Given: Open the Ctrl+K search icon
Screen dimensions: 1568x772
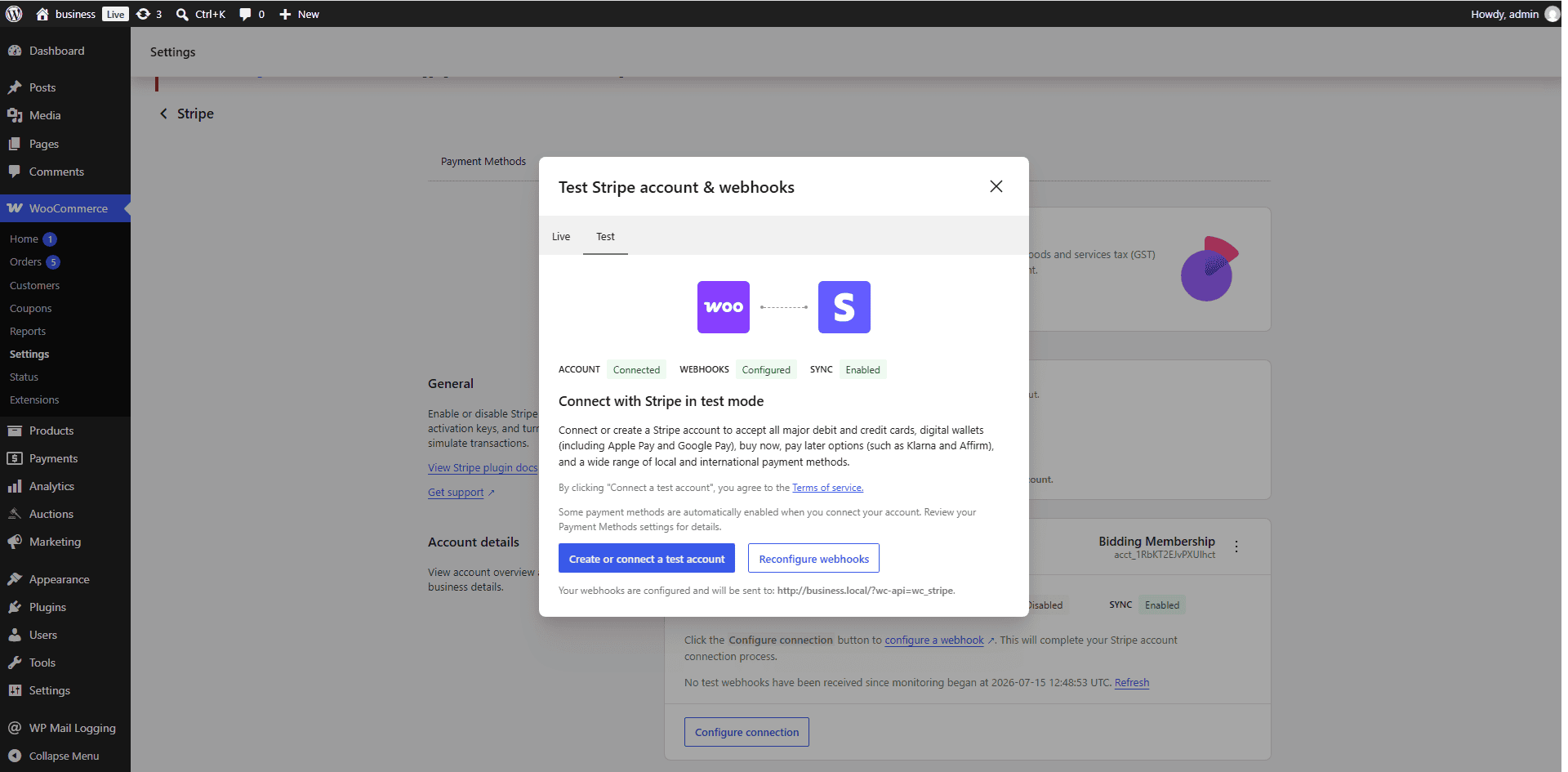Looking at the screenshot, I should click(x=182, y=14).
